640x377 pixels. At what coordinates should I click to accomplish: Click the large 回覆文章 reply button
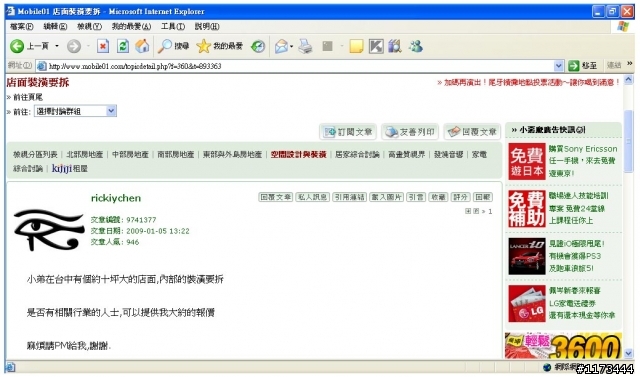[472, 132]
